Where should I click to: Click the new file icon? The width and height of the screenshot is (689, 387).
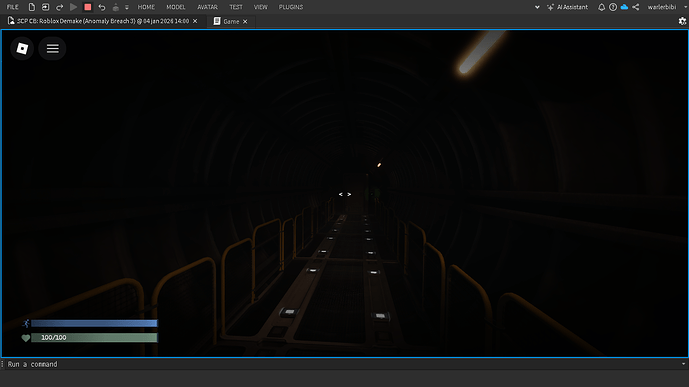32,7
